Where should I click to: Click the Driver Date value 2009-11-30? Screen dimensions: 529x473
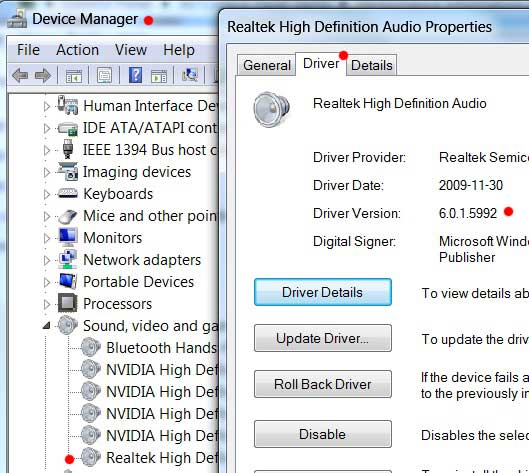pos(471,185)
